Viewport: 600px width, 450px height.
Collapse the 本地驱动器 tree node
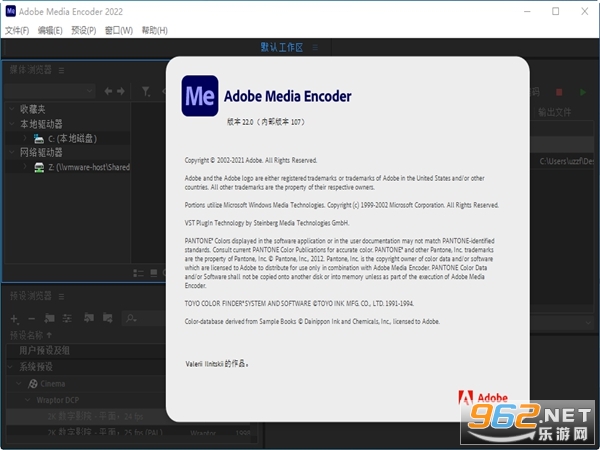pos(12,124)
